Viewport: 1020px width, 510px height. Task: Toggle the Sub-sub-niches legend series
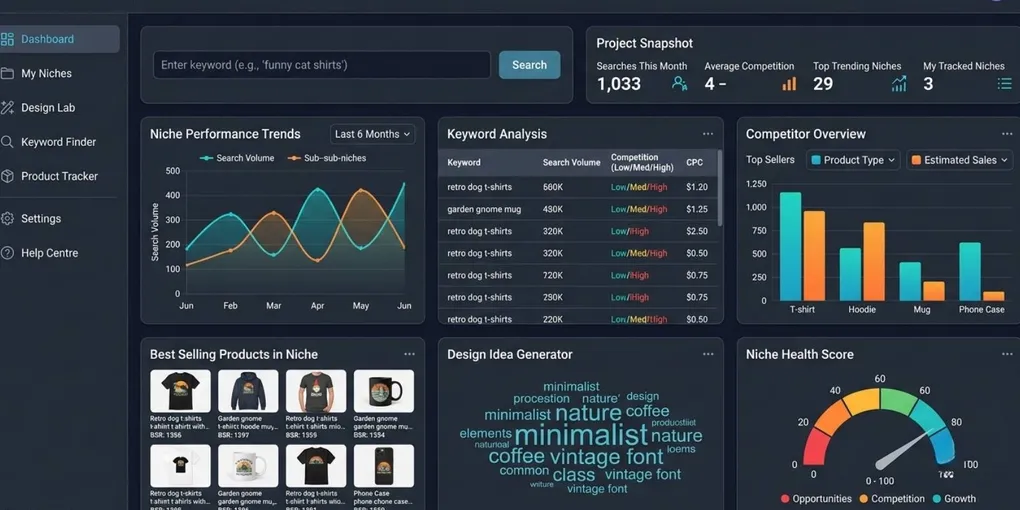coord(327,158)
